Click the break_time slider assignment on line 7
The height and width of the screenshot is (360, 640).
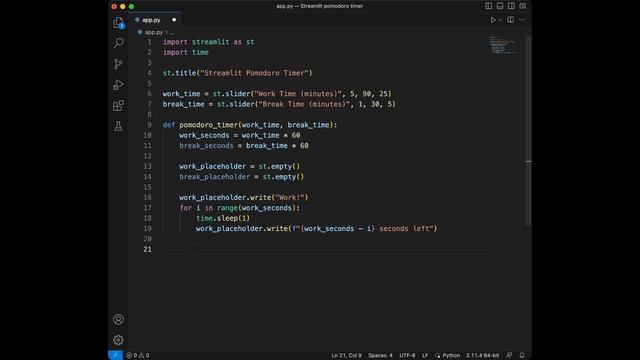point(279,104)
